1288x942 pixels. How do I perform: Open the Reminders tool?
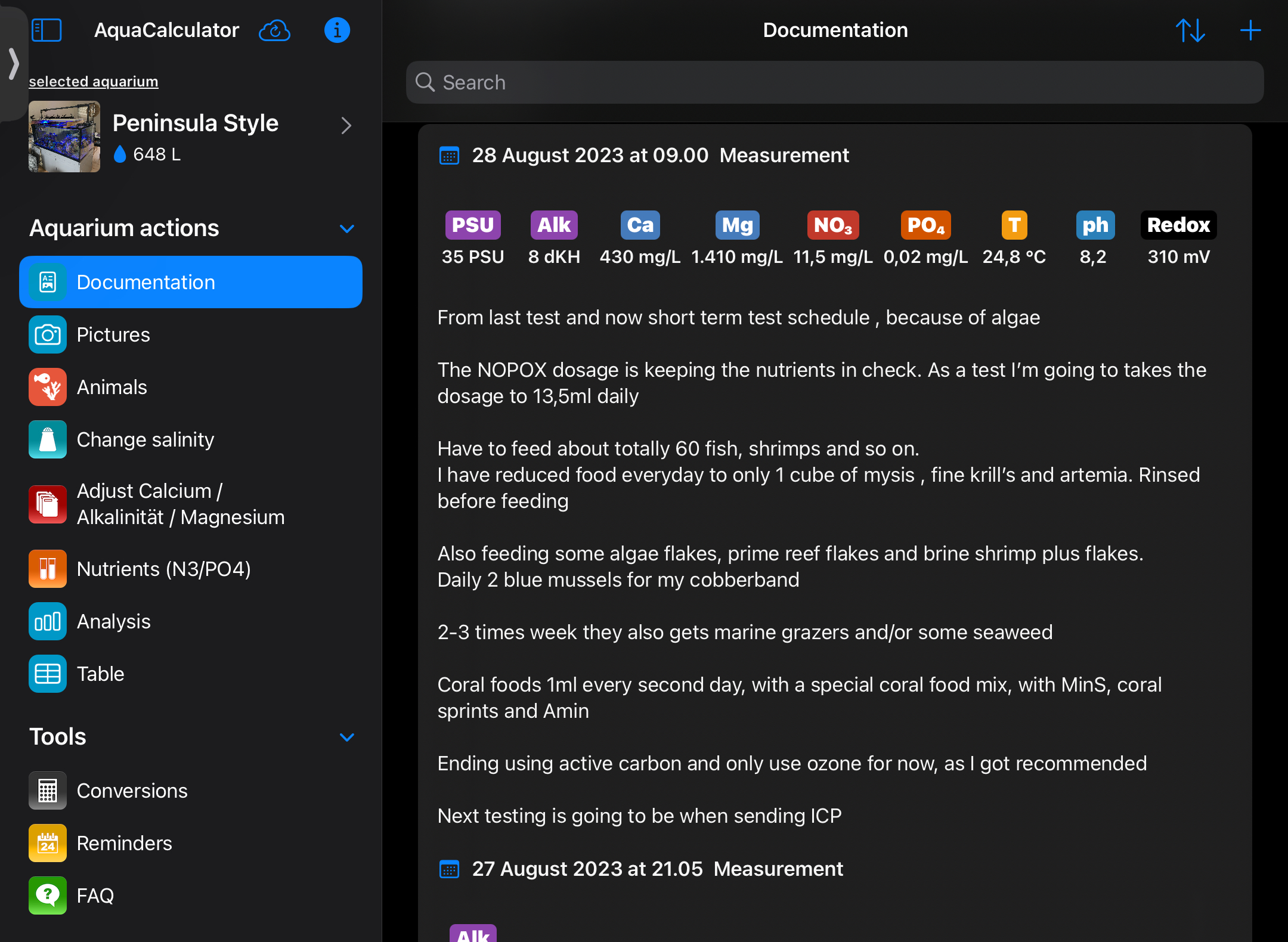pyautogui.click(x=124, y=843)
